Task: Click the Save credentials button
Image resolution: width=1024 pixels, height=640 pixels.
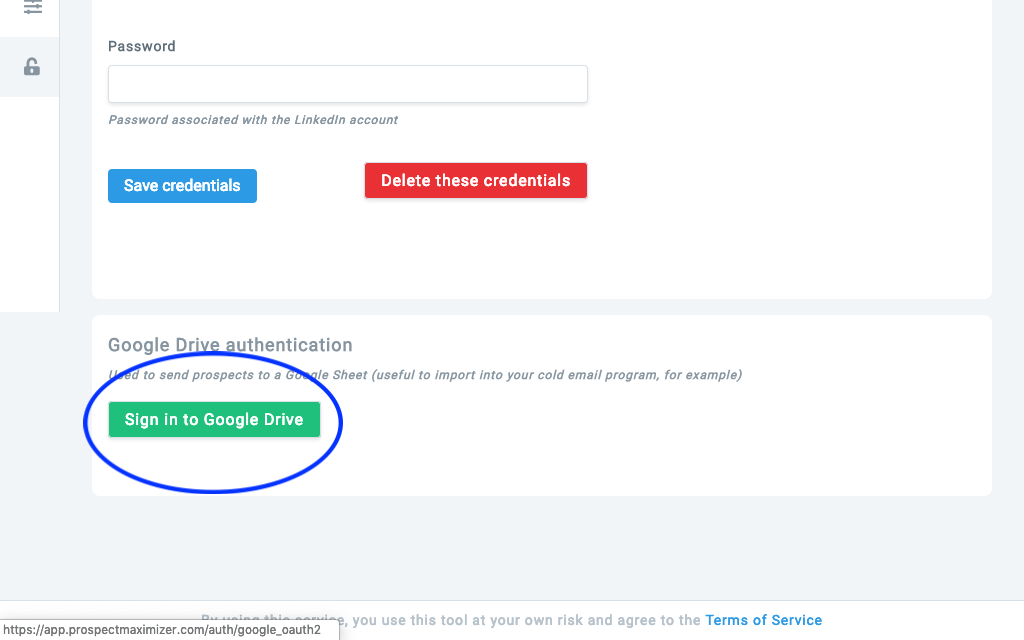Action: (x=182, y=185)
